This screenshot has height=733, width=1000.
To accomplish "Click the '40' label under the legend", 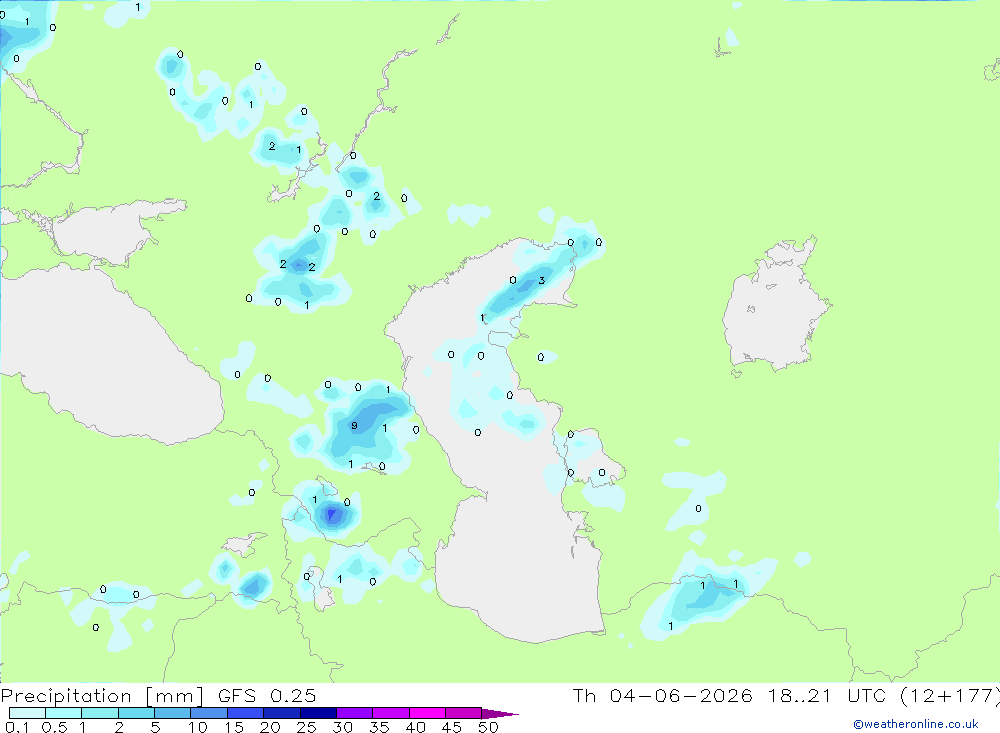I will (x=415, y=727).
